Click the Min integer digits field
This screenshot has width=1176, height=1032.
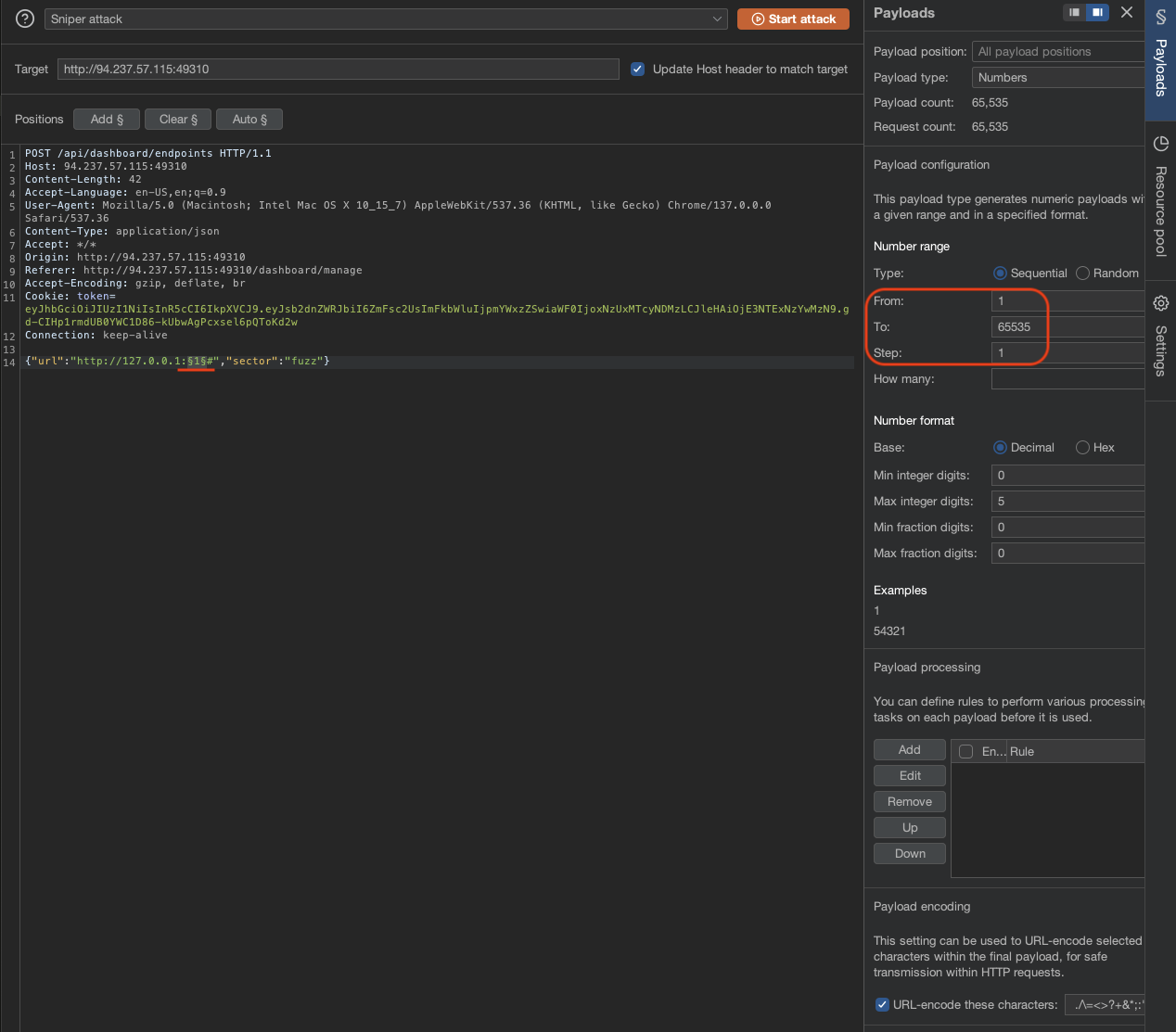[x=1067, y=476]
